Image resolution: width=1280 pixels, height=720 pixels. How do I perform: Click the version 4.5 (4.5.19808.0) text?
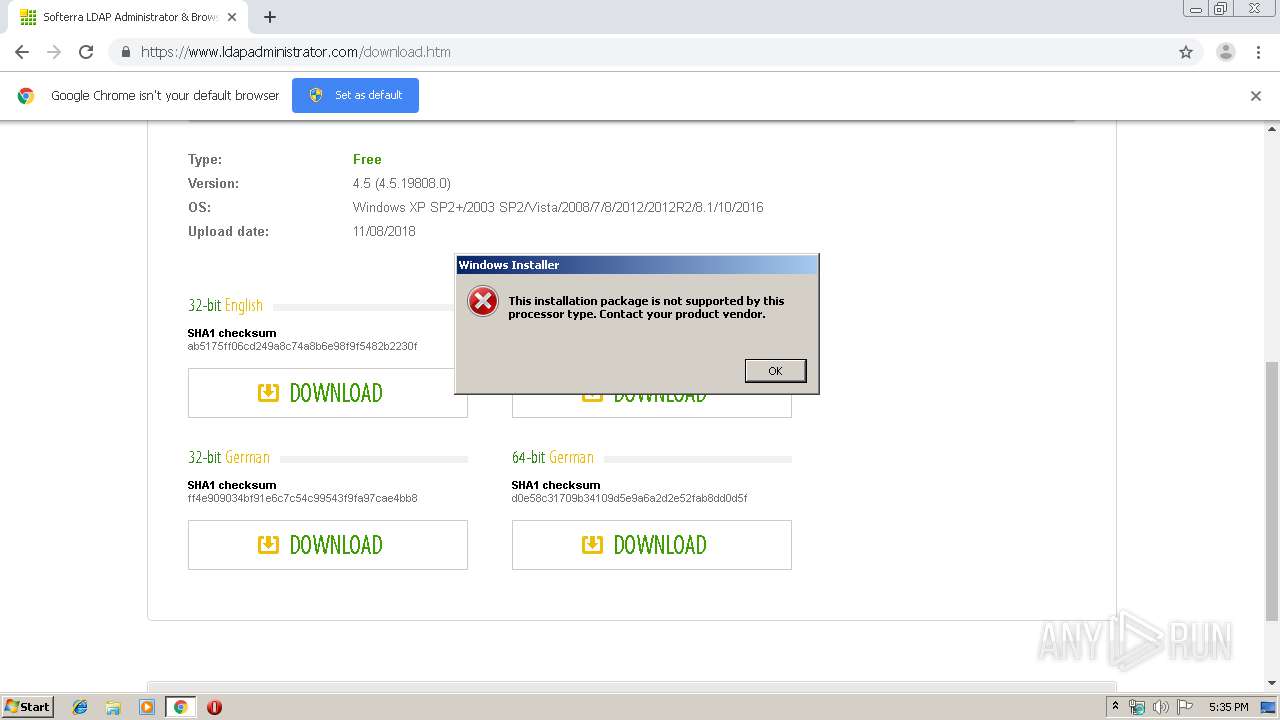click(402, 183)
